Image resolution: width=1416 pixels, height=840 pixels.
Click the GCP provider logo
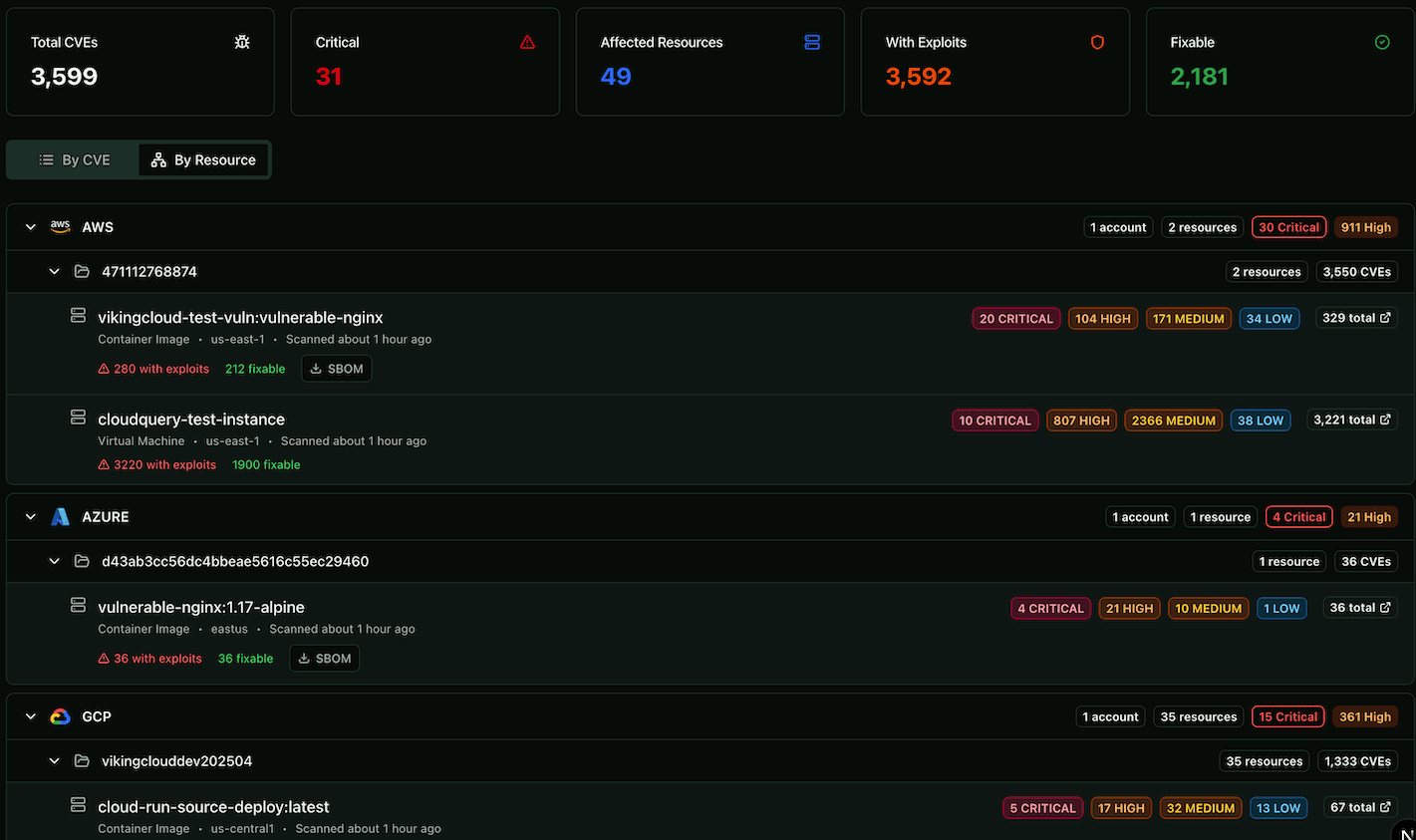click(x=60, y=715)
